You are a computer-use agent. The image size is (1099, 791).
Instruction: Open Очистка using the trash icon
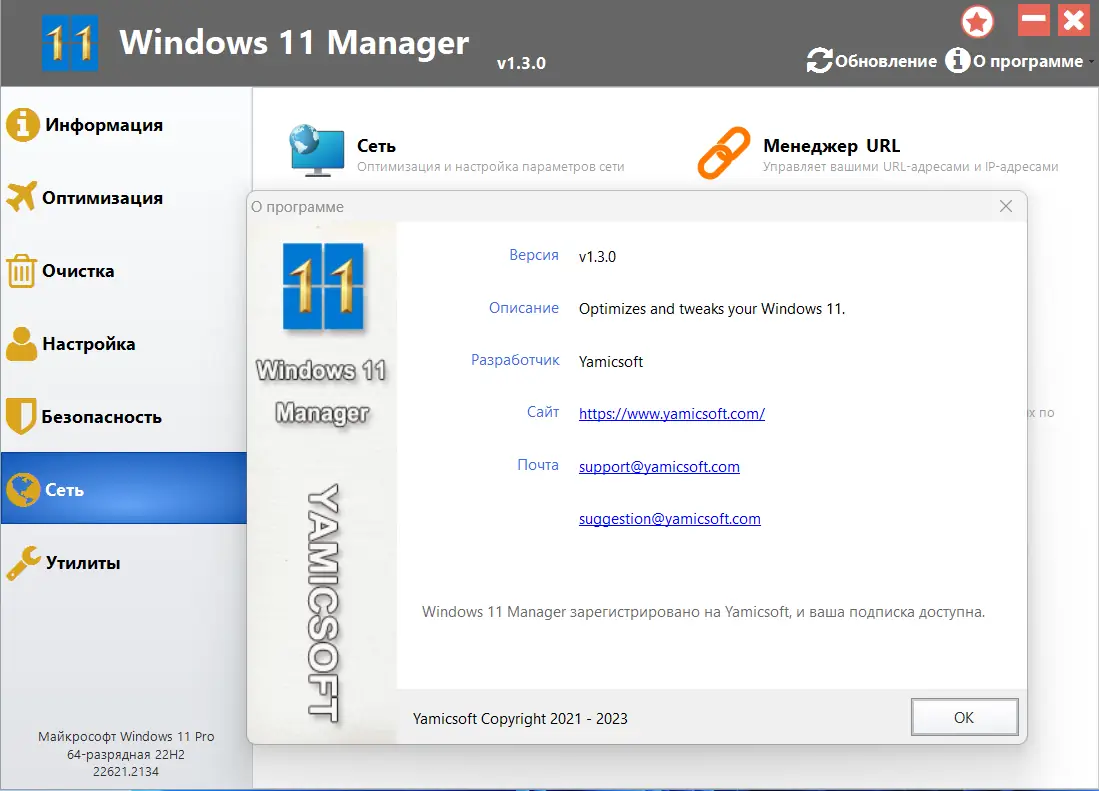[22, 270]
